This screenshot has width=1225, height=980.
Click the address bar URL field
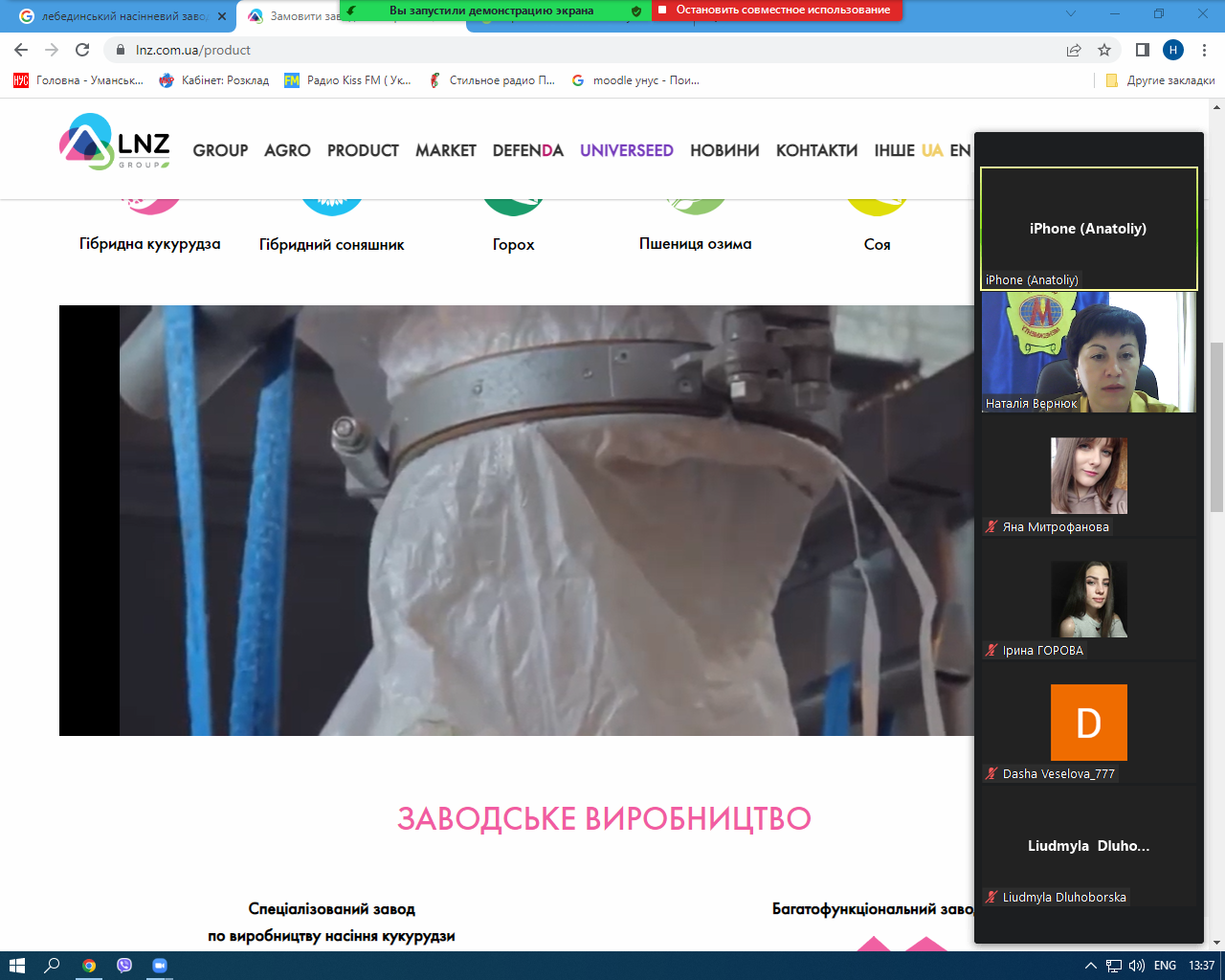(584, 50)
